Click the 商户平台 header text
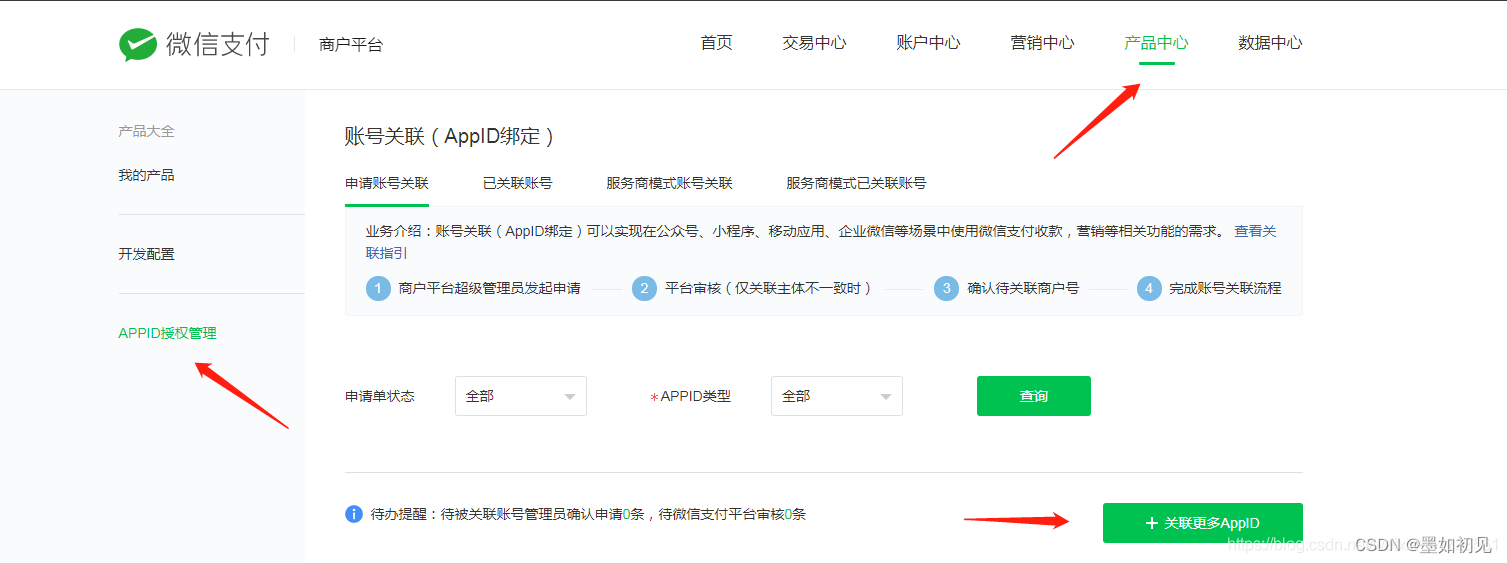This screenshot has width=1507, height=563. 351,44
